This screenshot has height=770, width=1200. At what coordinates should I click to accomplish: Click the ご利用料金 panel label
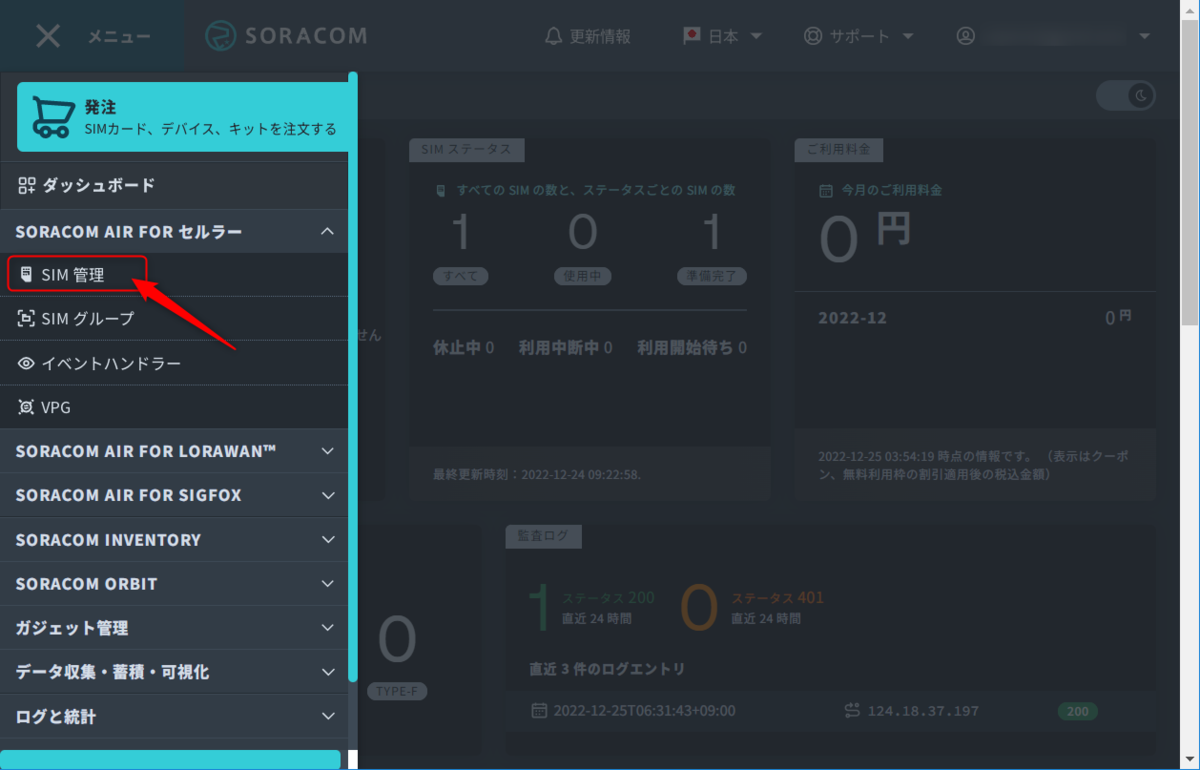[x=838, y=149]
